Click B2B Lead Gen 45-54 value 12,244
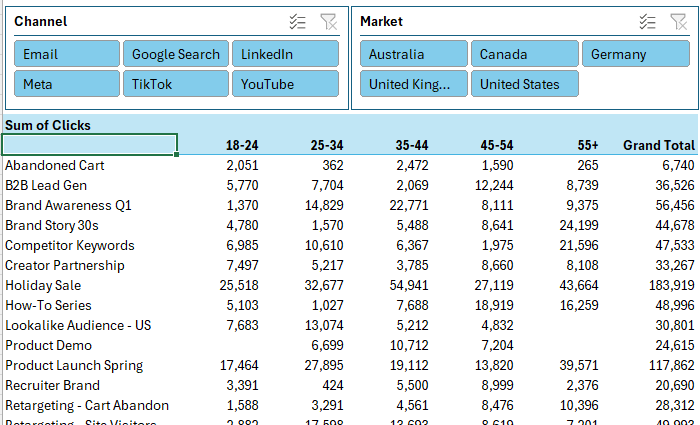The height and width of the screenshot is (425, 700). point(494,185)
